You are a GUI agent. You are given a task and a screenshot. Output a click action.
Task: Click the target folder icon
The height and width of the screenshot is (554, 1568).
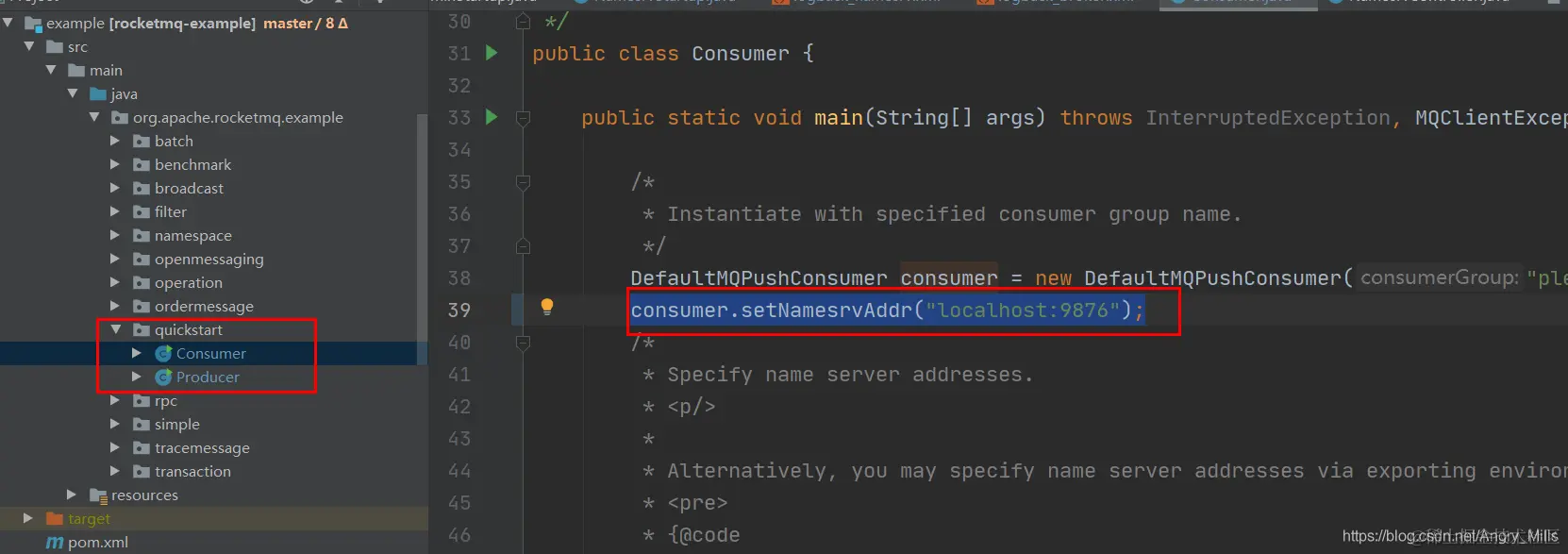point(55,518)
